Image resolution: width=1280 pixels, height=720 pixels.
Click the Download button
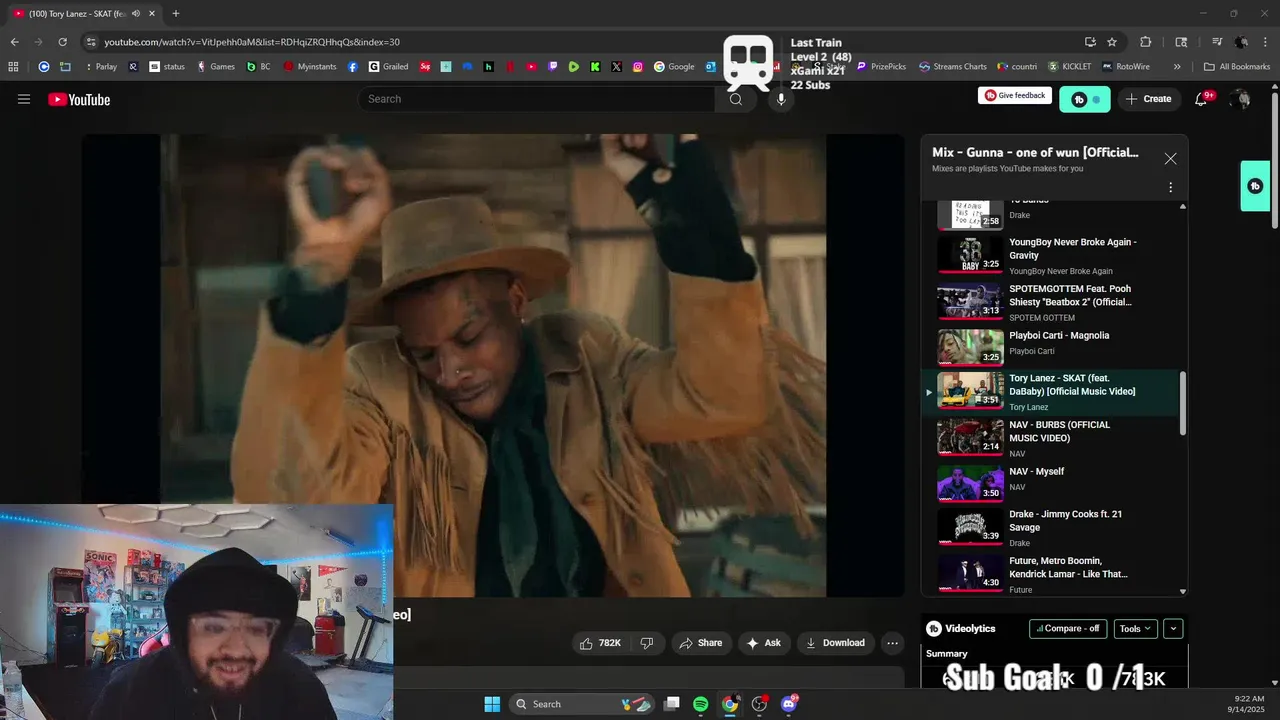[835, 643]
